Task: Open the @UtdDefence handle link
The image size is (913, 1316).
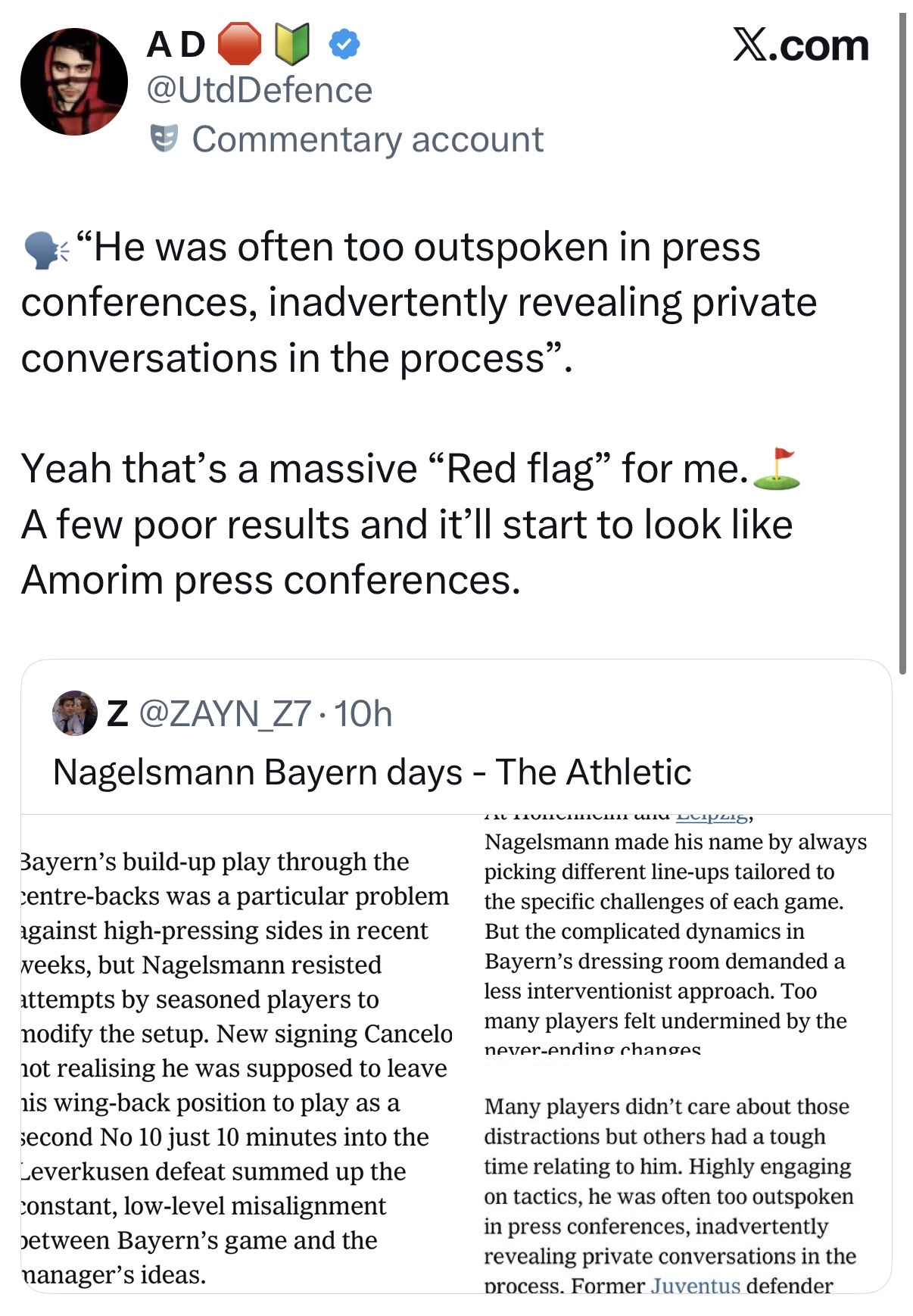Action: coord(259,90)
